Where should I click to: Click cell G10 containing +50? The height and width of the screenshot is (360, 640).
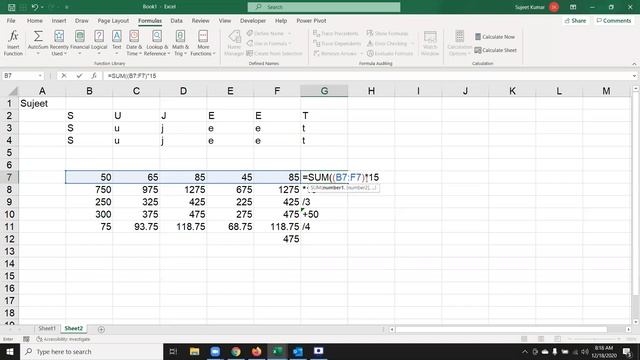[324, 214]
